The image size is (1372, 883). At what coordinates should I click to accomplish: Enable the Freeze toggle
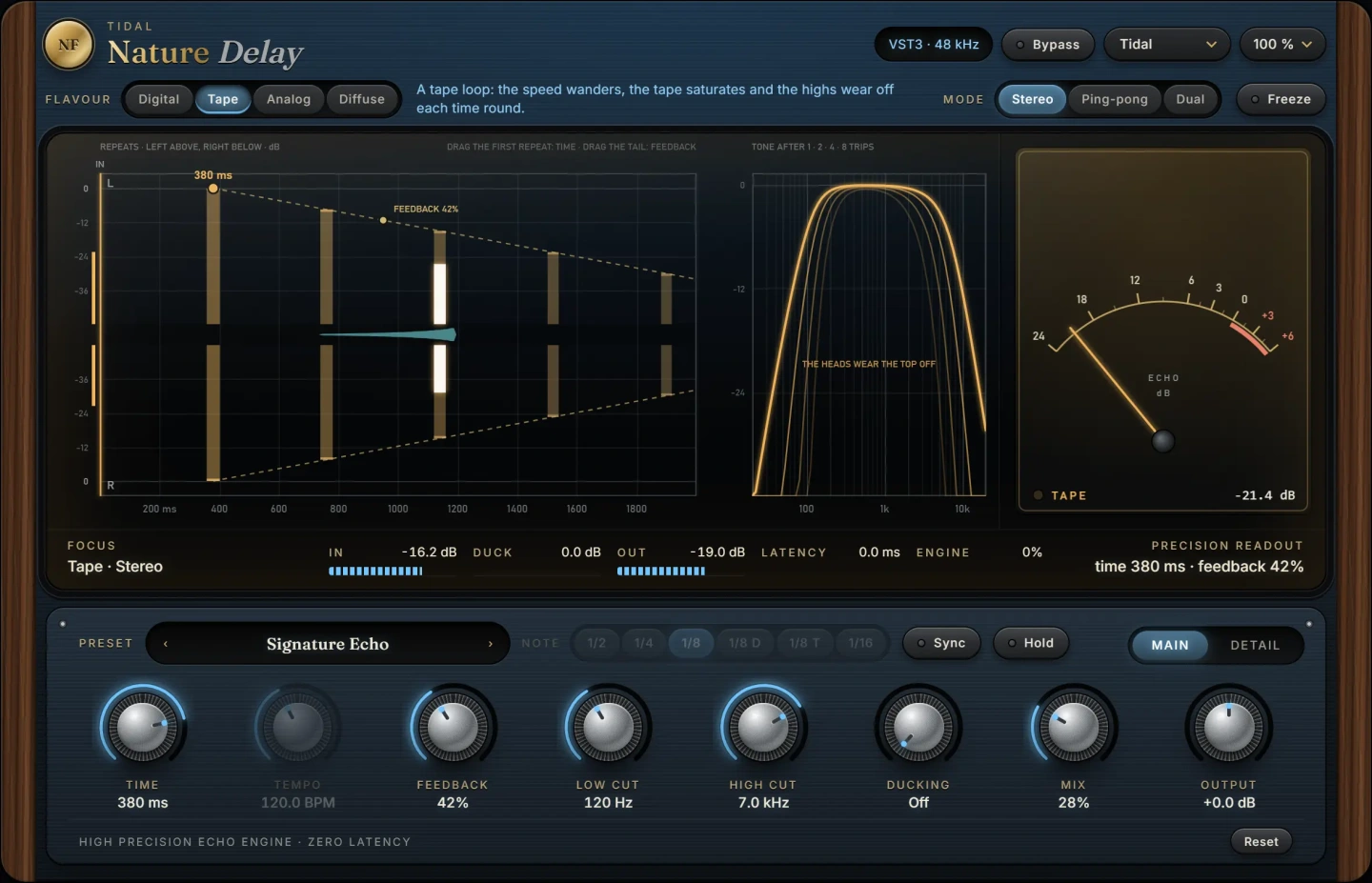pos(1281,99)
